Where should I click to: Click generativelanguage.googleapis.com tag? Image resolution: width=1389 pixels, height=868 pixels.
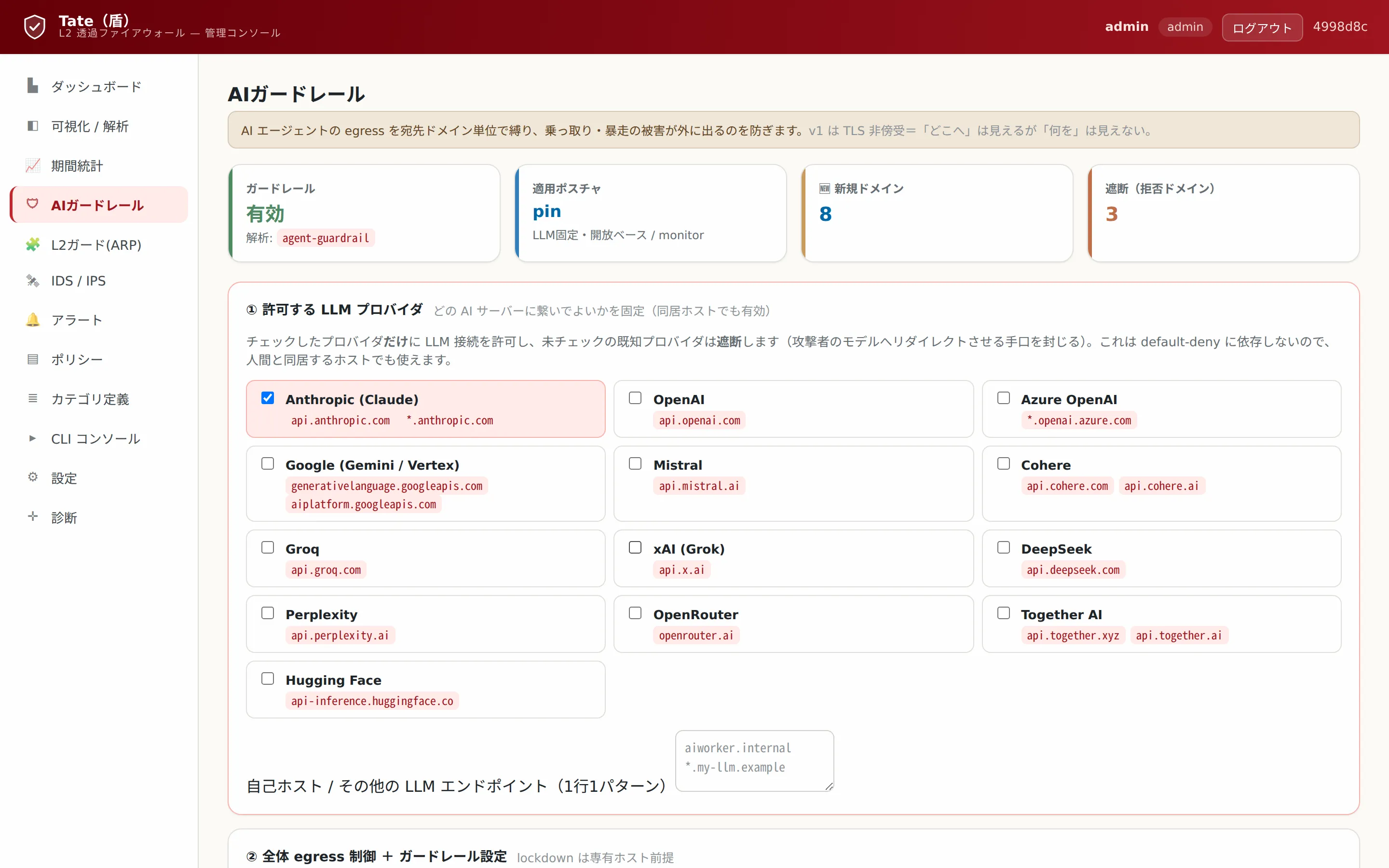(386, 486)
